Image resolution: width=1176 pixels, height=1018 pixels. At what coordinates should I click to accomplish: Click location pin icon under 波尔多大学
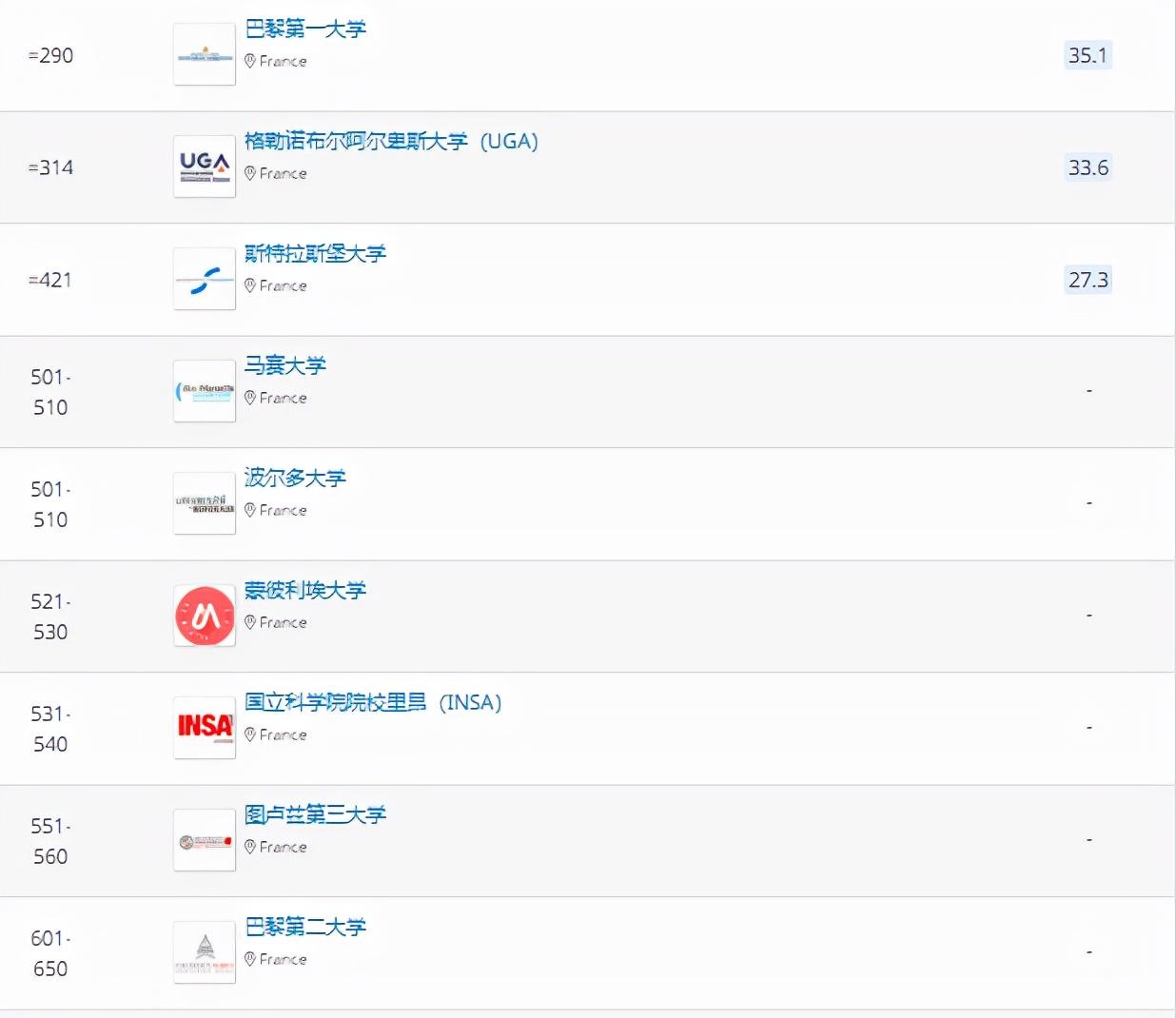(x=250, y=510)
